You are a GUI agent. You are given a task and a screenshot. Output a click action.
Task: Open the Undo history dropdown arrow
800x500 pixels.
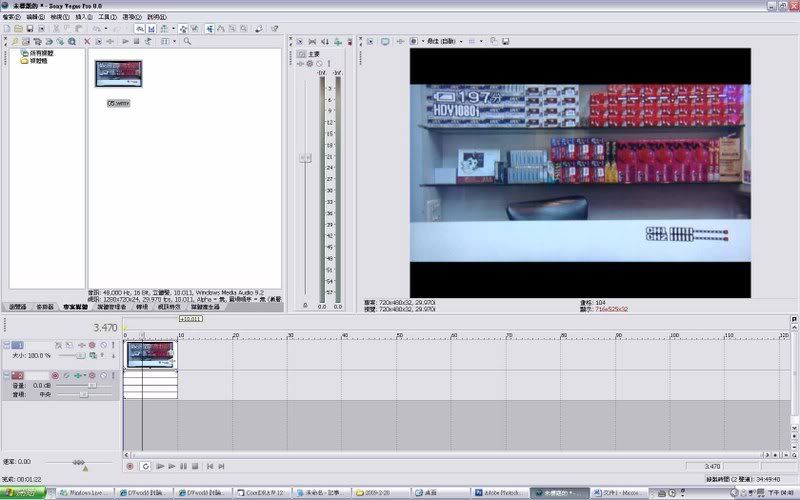[106, 29]
